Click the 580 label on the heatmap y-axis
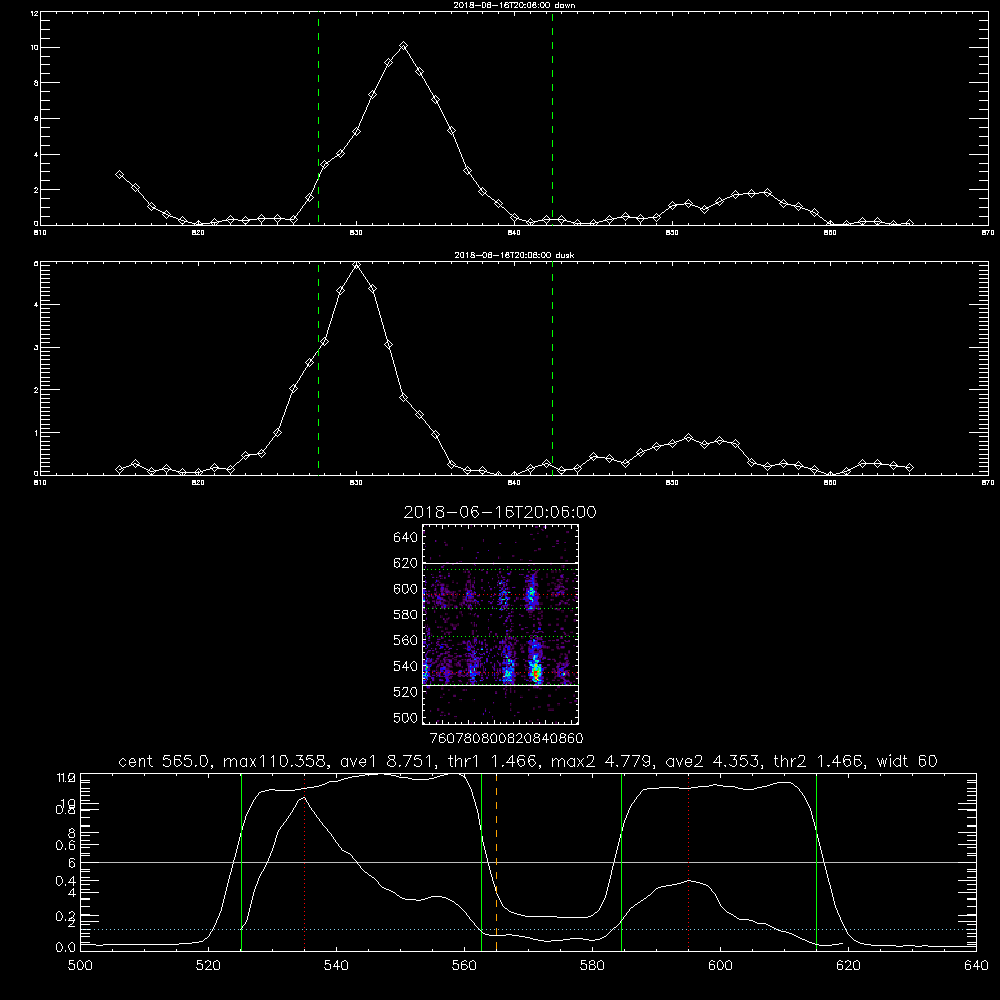Viewport: 1000px width, 1000px height. [x=406, y=615]
